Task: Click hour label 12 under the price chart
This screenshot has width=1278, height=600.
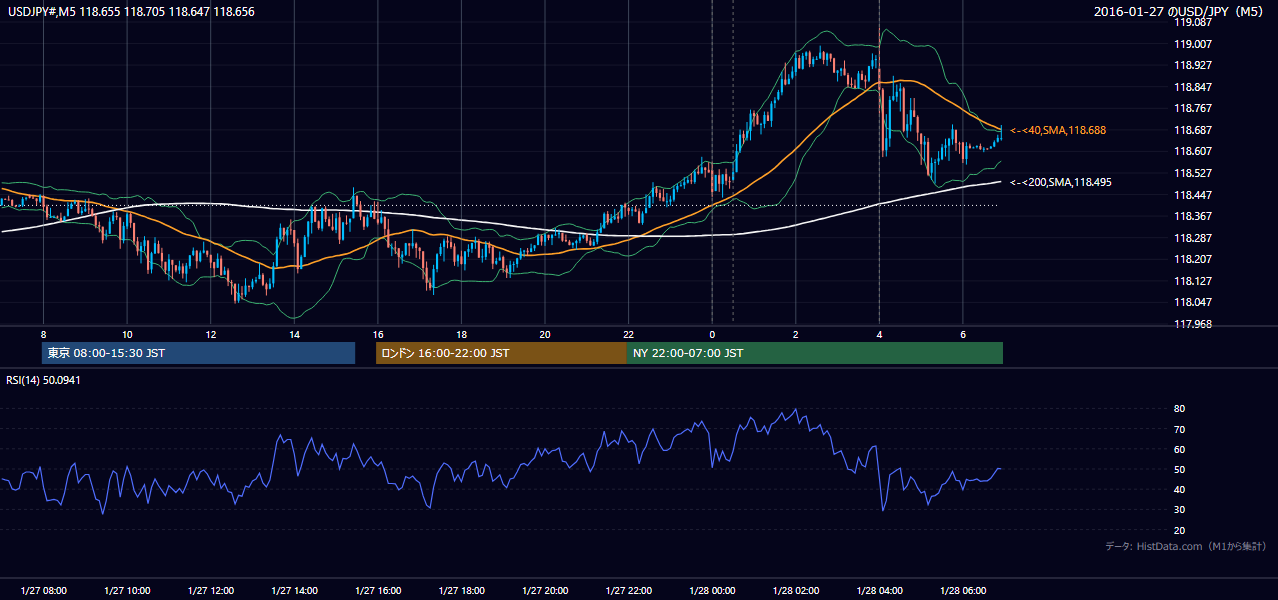Action: point(210,334)
